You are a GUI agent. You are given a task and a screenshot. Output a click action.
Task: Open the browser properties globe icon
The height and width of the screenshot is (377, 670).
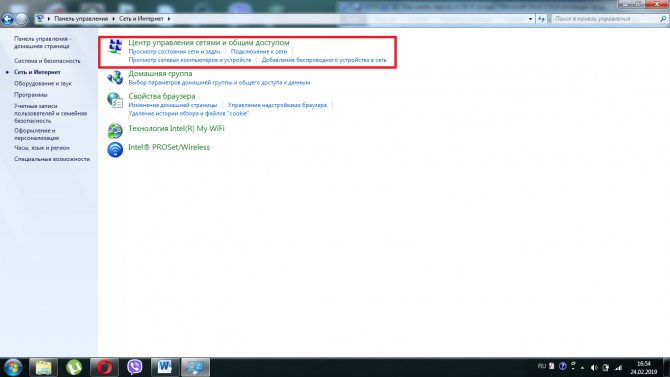pos(115,100)
